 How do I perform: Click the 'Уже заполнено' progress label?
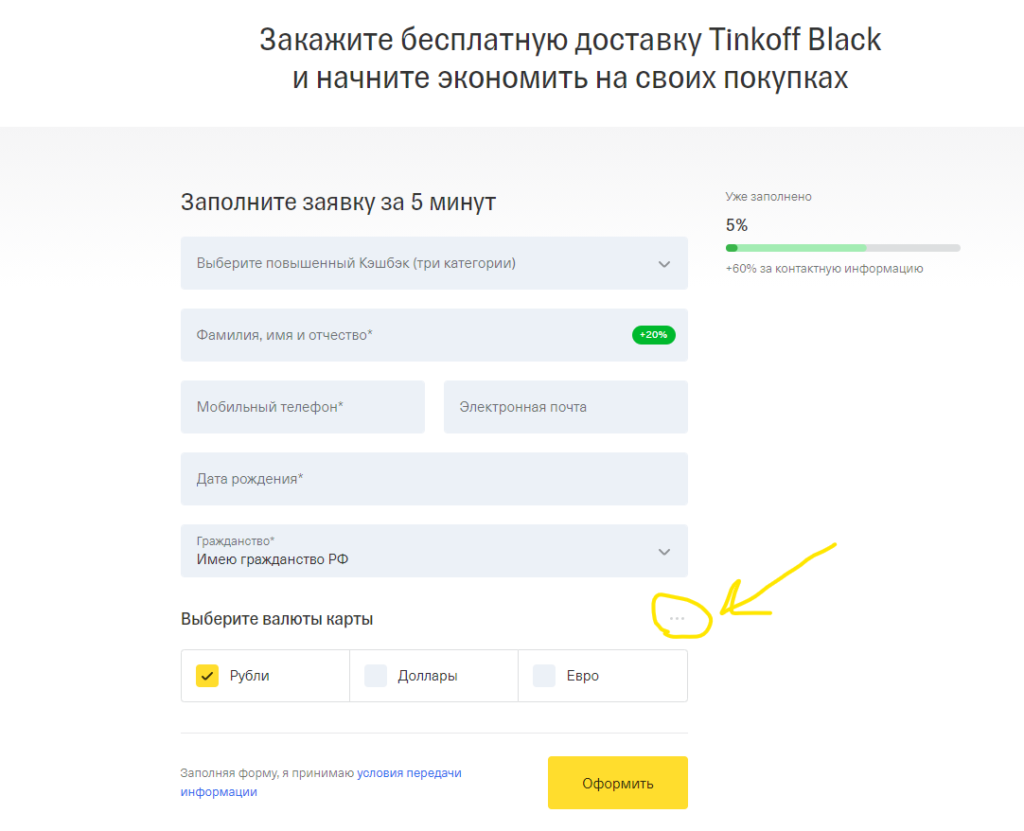coord(768,197)
